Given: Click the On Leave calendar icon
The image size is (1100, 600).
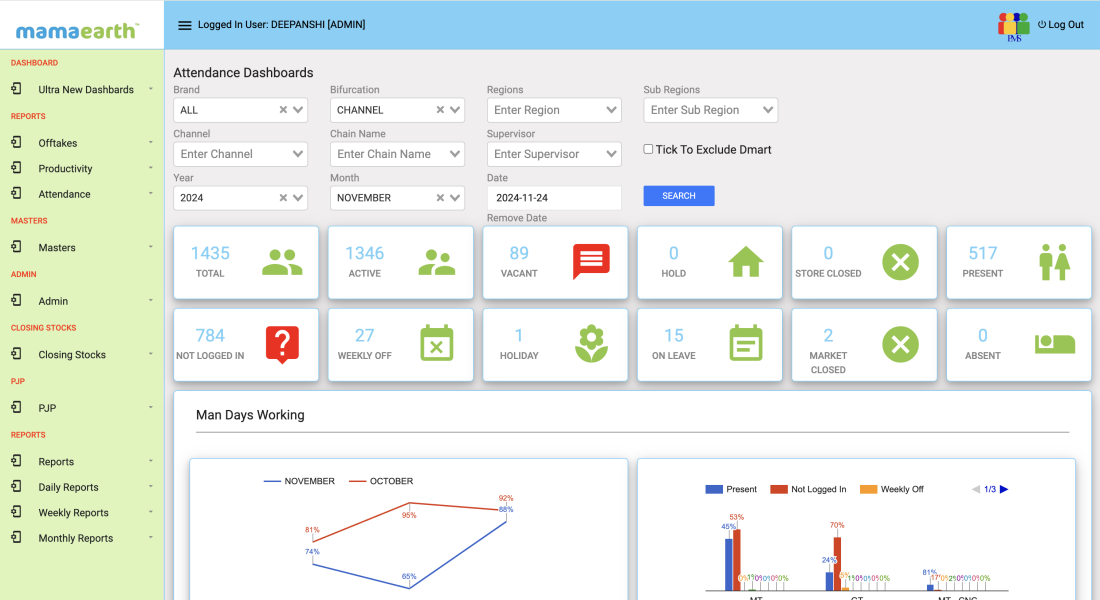Looking at the screenshot, I should 746,343.
